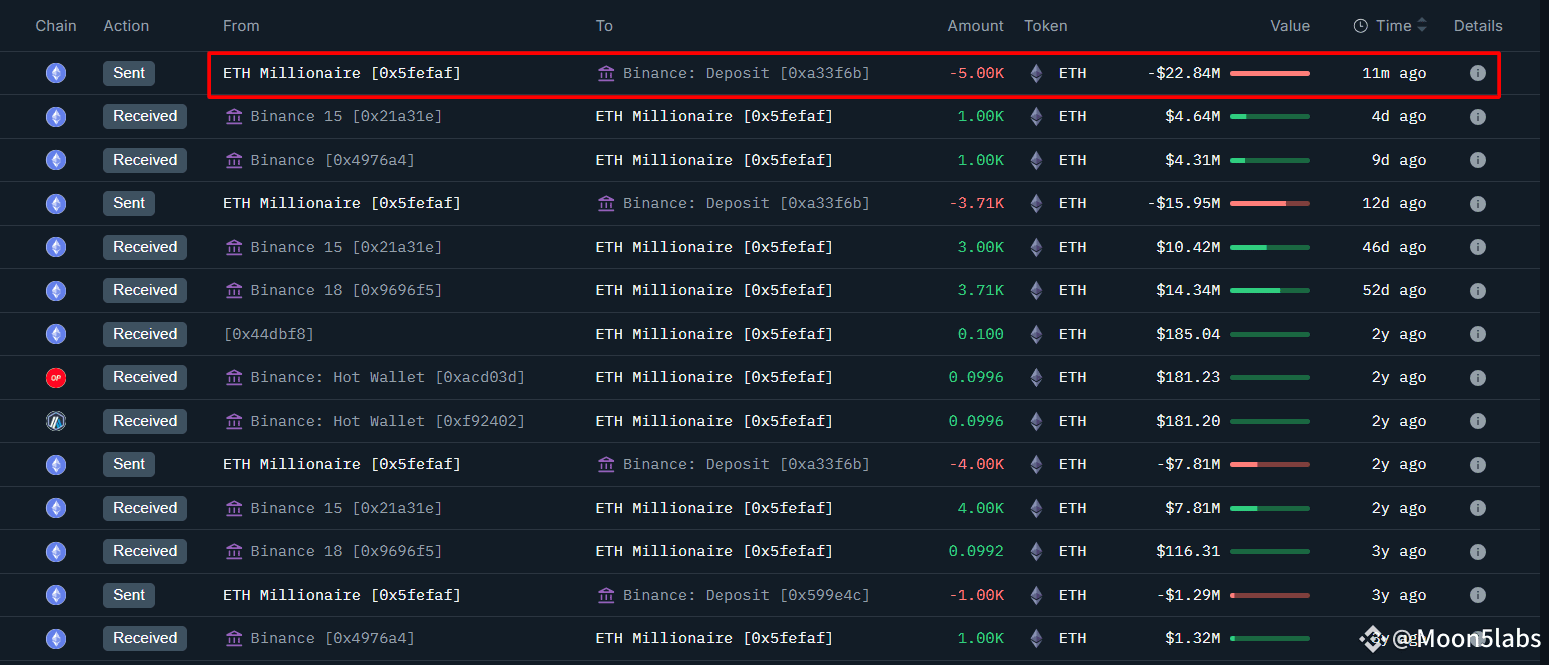Image resolution: width=1549 pixels, height=665 pixels.
Task: Click the Arbitrum chain icon, $181.20 row
Action: point(56,421)
